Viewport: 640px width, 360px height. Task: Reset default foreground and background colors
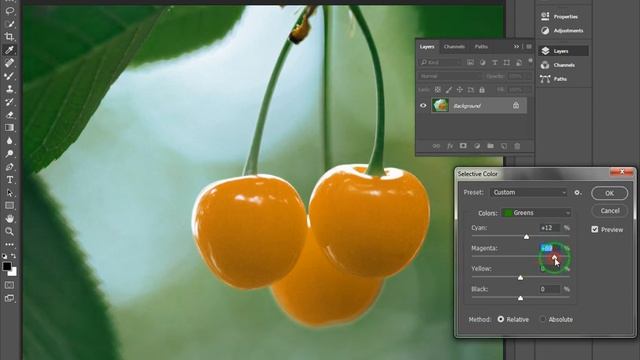(x=4, y=256)
